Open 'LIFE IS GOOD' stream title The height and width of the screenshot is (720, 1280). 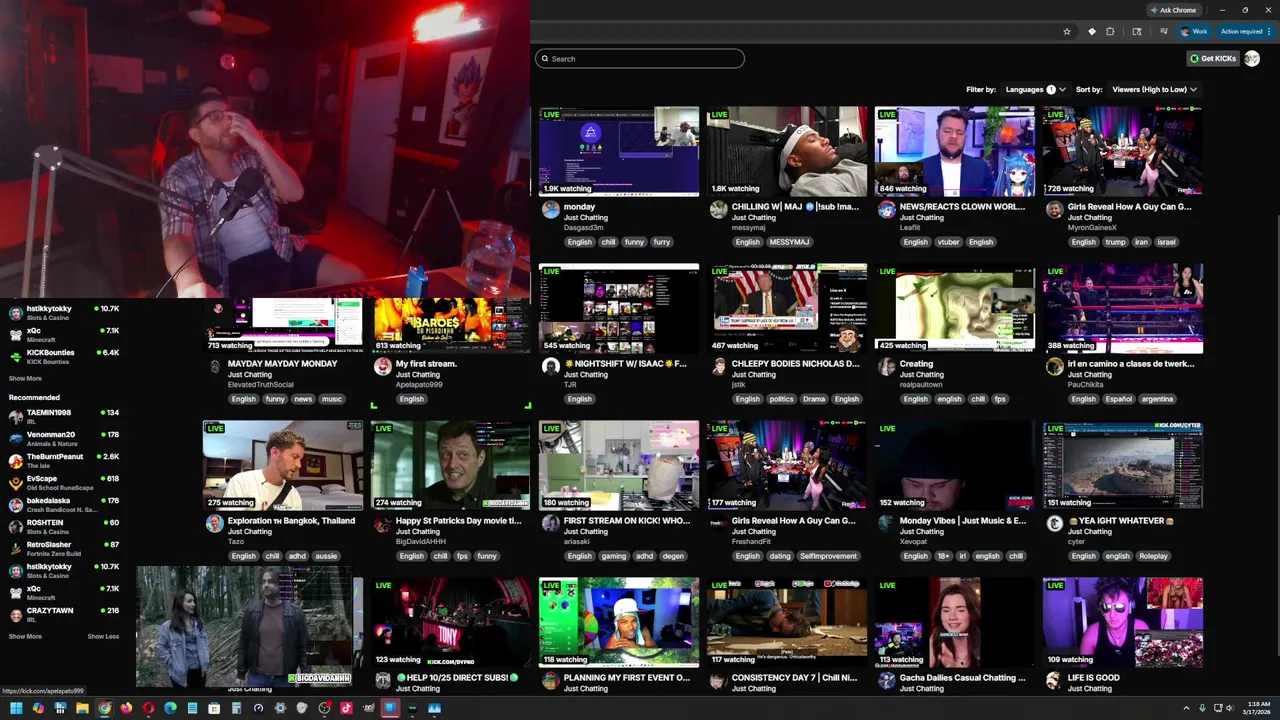click(x=1093, y=678)
